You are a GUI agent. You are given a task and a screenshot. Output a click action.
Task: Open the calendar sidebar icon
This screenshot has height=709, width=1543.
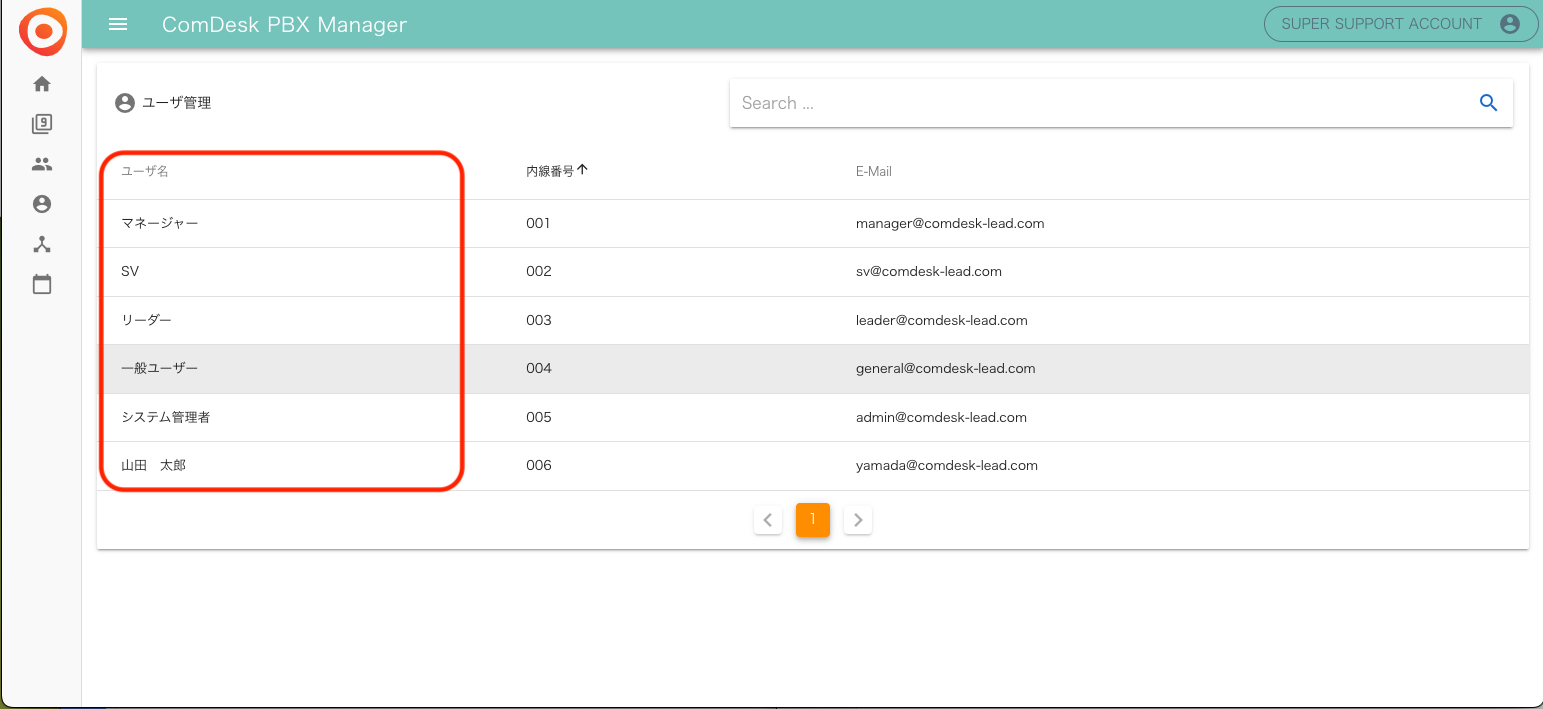(42, 285)
